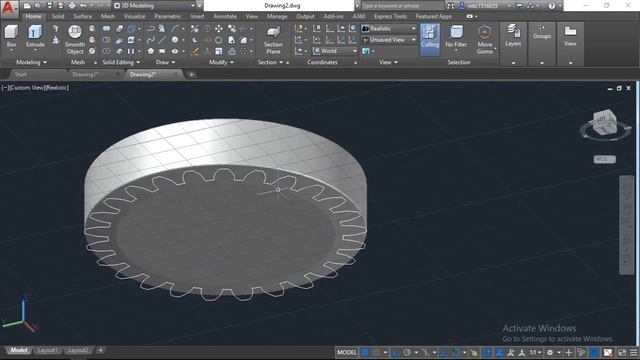Click the Plot printer icon in Quick Access

pos(72,6)
